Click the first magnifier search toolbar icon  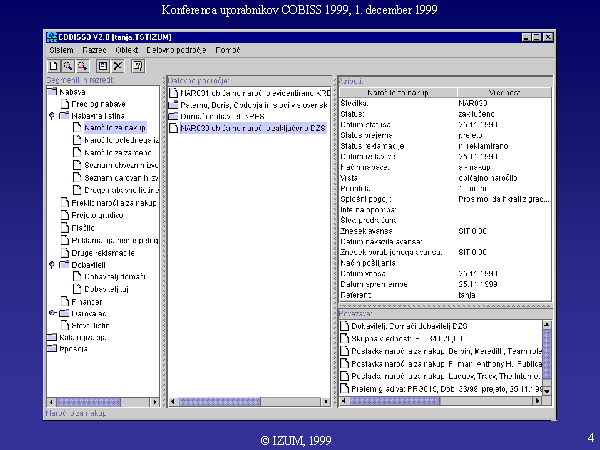[67, 65]
